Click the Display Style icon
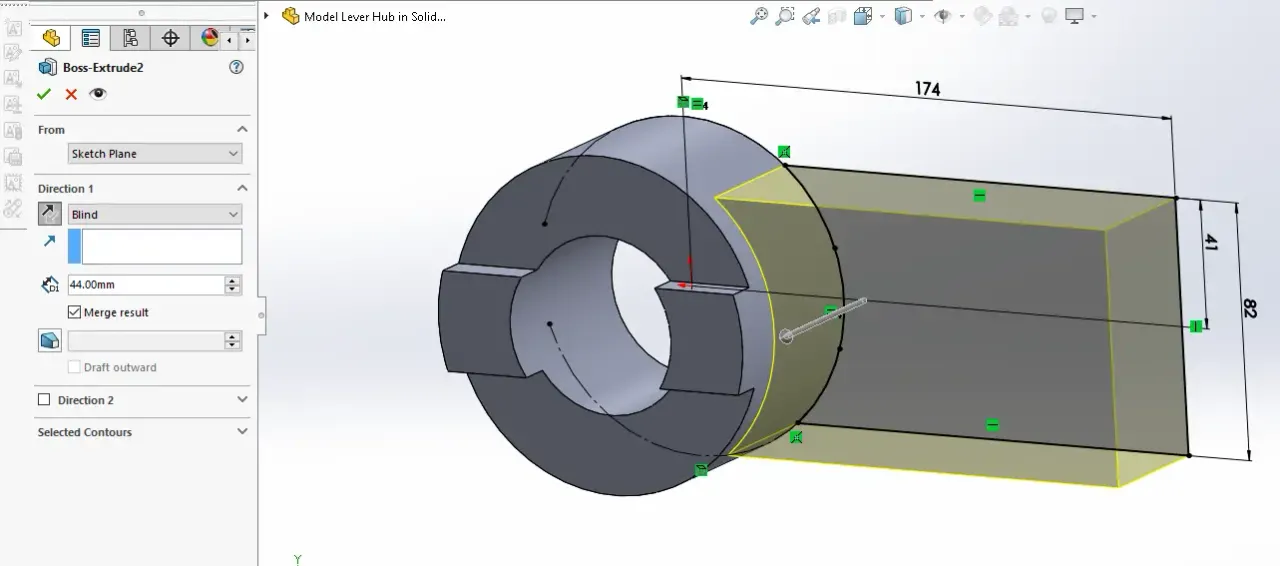Screen dimensions: 1280x566 903,15
